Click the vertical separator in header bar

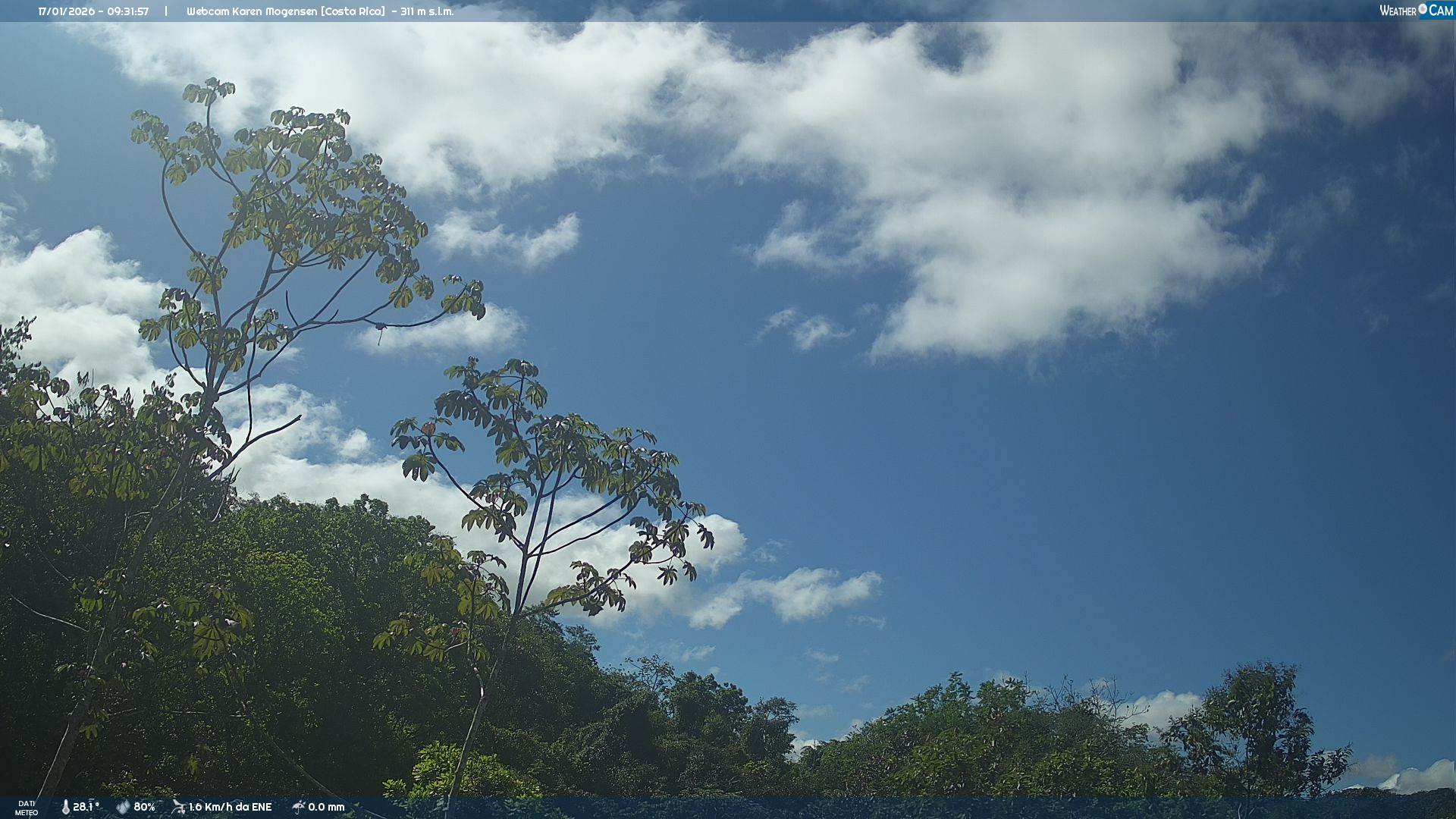[x=166, y=11]
